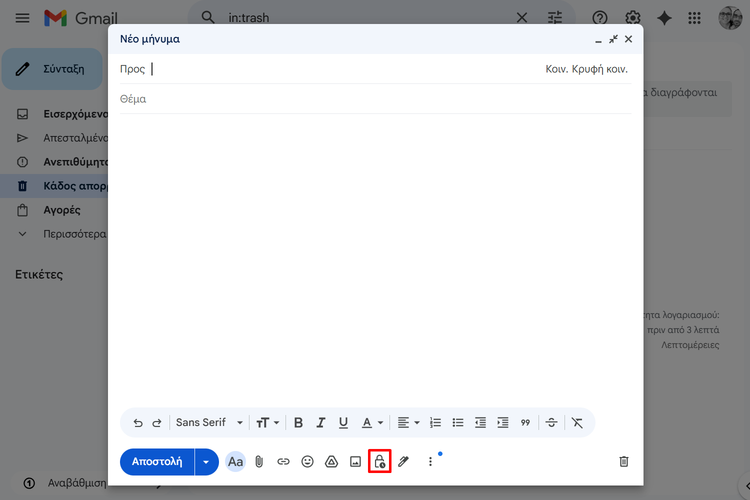This screenshot has width=750, height=500.
Task: Click inside the in:trash search box
Action: (x=366, y=18)
